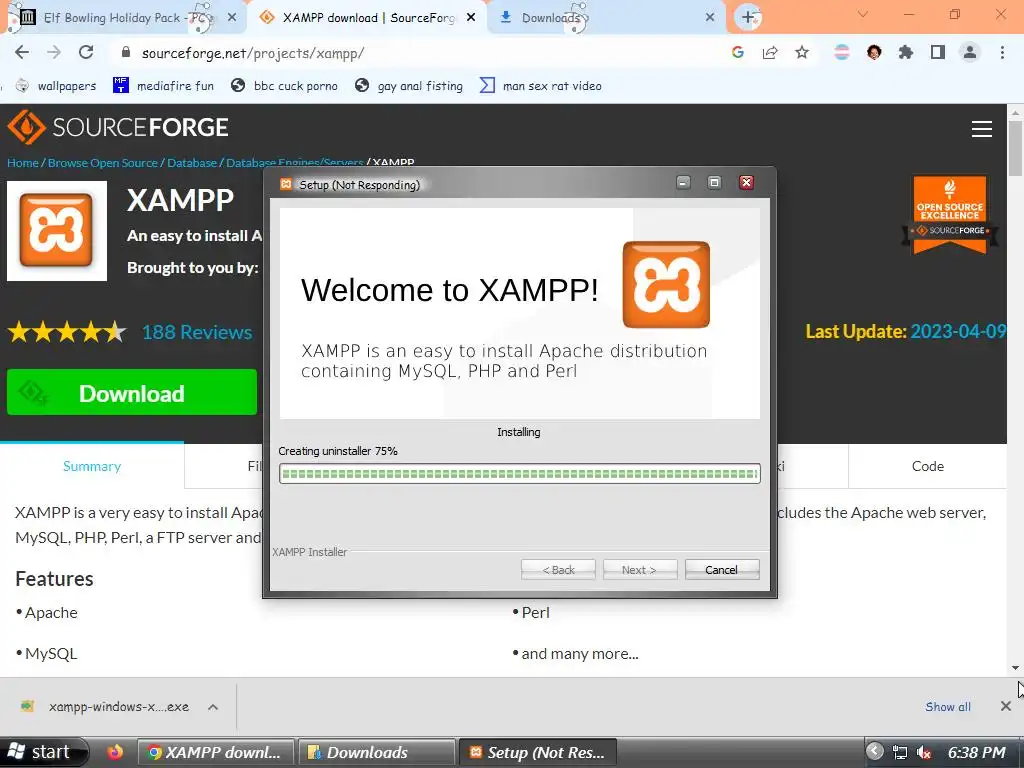Click the Last Update date 2023-04-09
Screen dimensions: 1024x768
click(x=958, y=331)
